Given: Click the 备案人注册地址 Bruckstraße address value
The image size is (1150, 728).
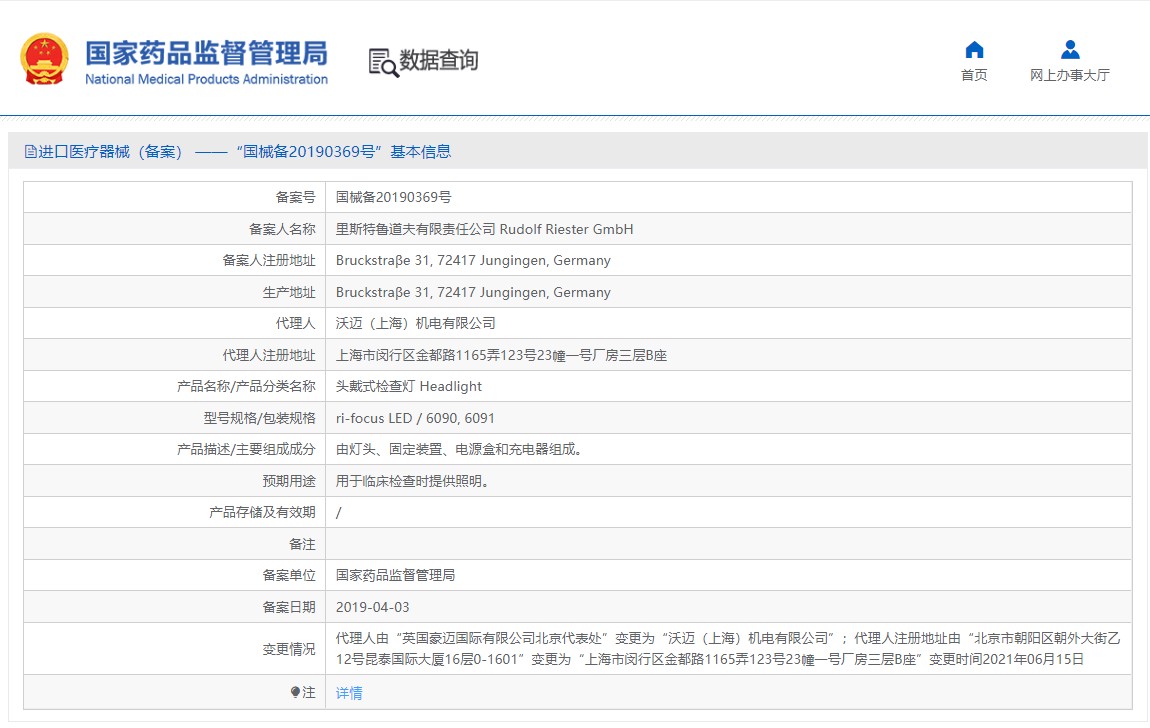Looking at the screenshot, I should click(473, 260).
